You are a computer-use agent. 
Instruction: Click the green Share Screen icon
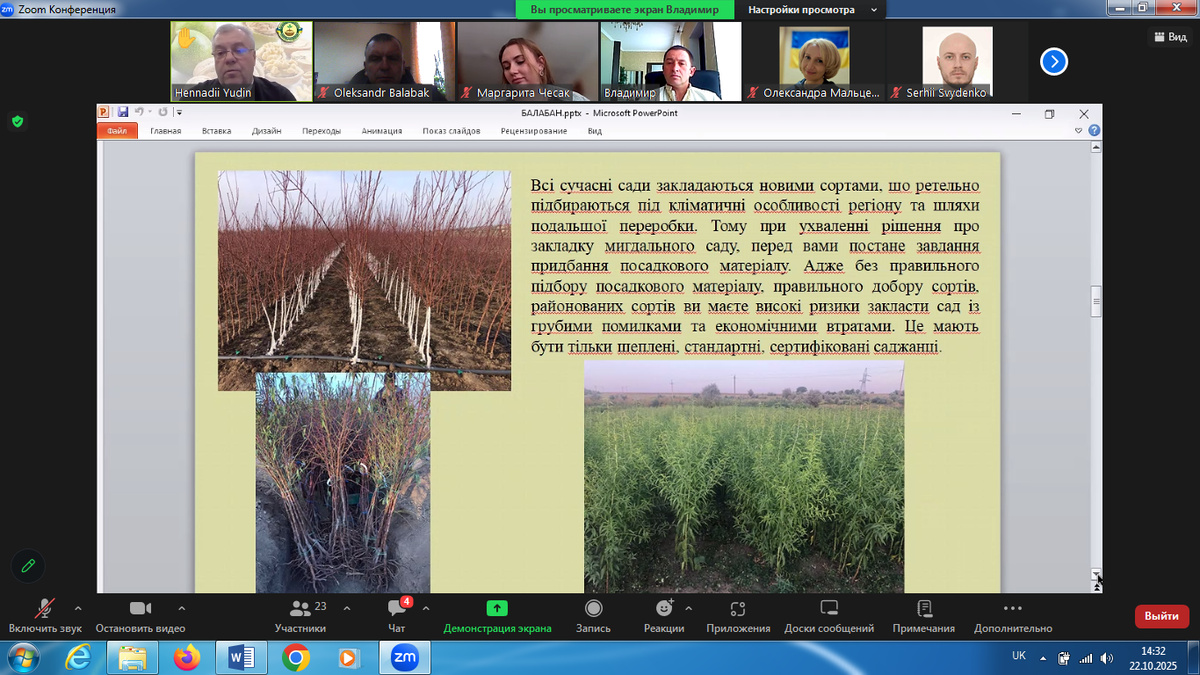[x=497, y=608]
